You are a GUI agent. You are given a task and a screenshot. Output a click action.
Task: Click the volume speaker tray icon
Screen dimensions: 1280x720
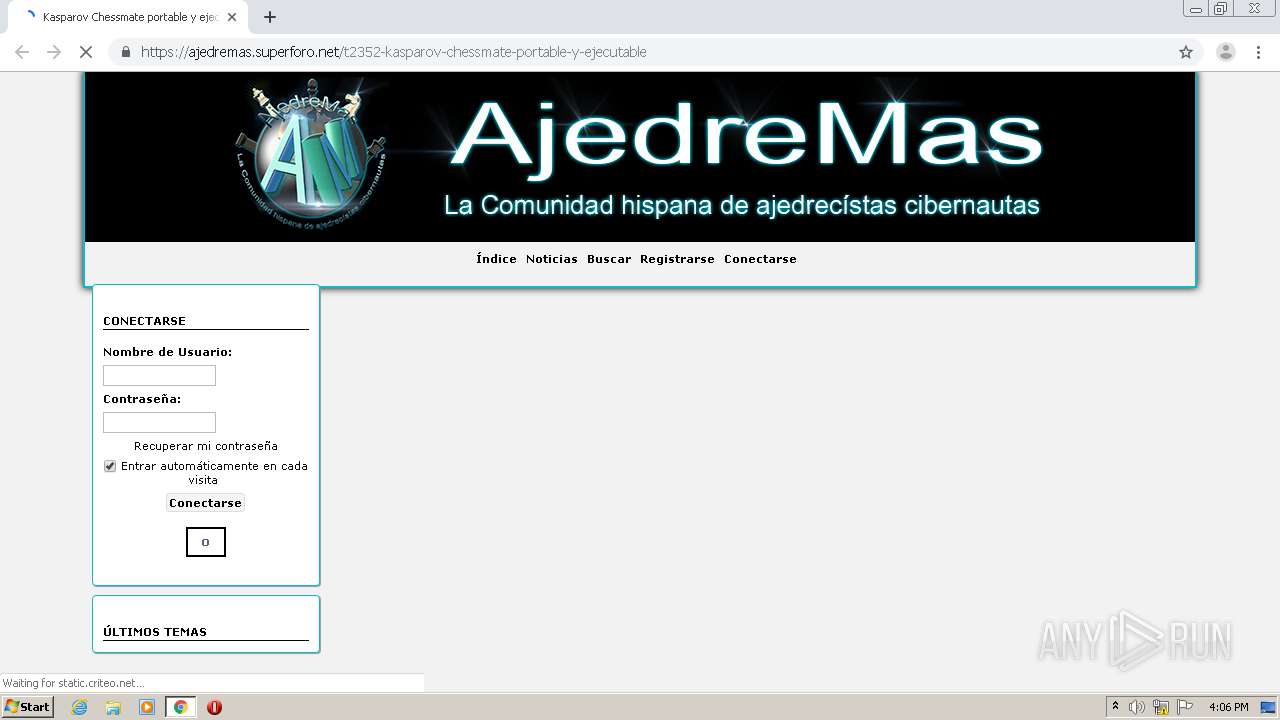click(x=1137, y=707)
